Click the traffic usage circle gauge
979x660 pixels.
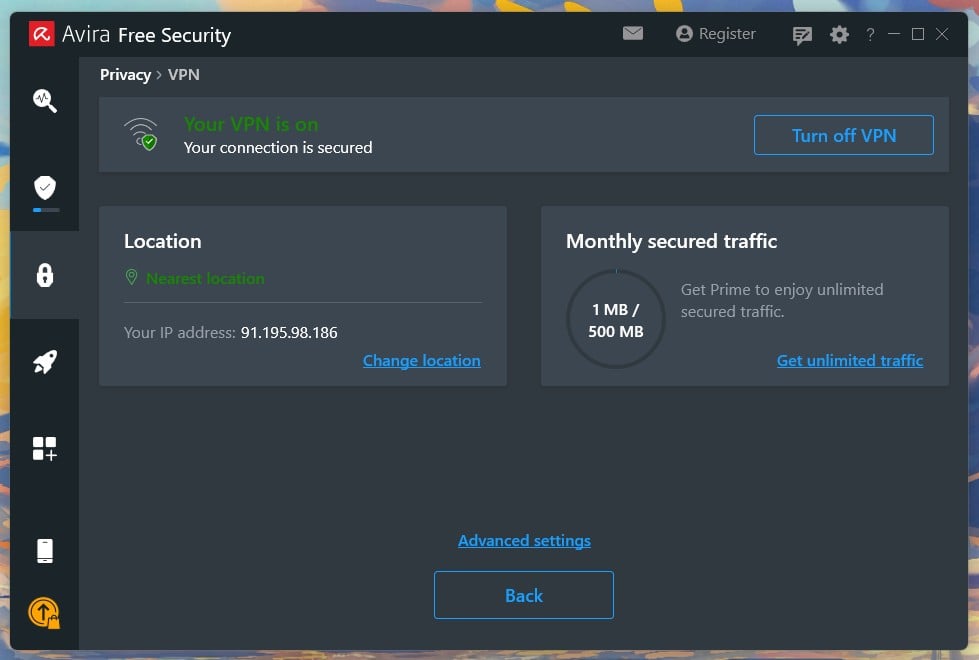point(616,319)
